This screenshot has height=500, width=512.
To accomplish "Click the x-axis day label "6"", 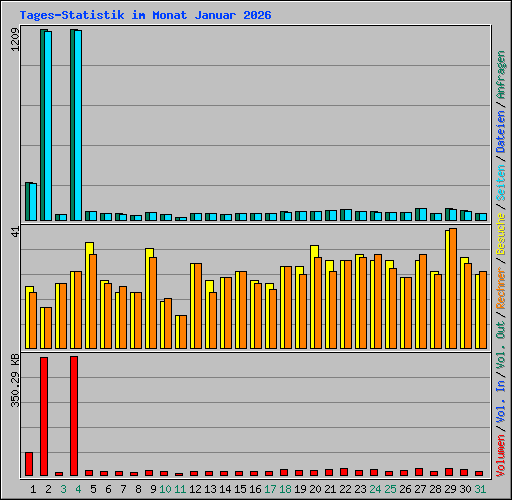I will [108, 489].
